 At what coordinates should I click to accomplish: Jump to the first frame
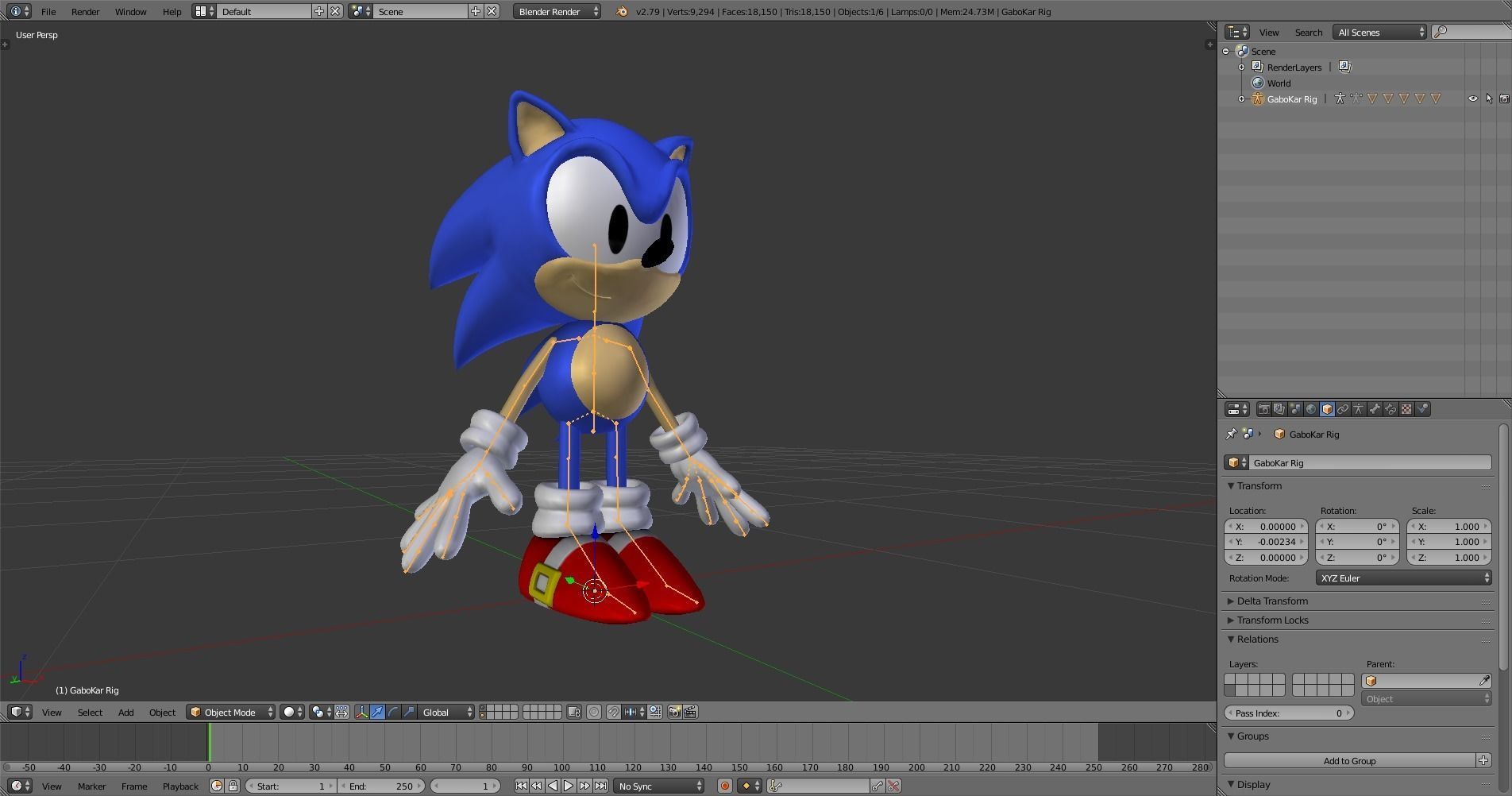pyautogui.click(x=521, y=786)
